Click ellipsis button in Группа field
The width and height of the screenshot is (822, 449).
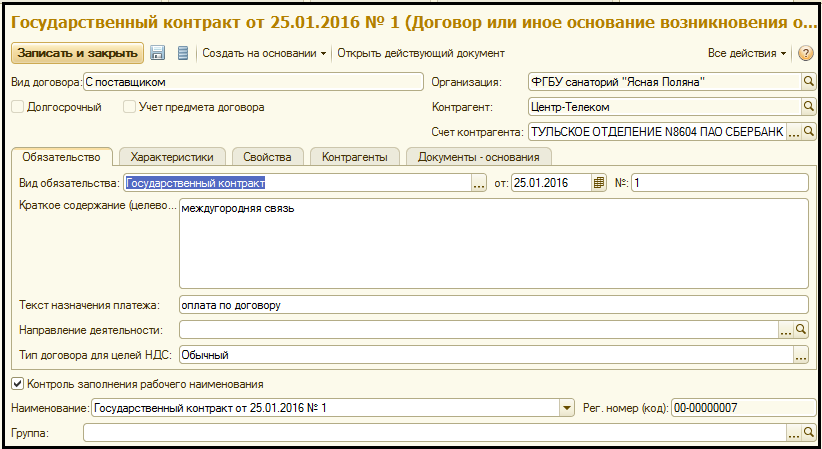[794, 433]
